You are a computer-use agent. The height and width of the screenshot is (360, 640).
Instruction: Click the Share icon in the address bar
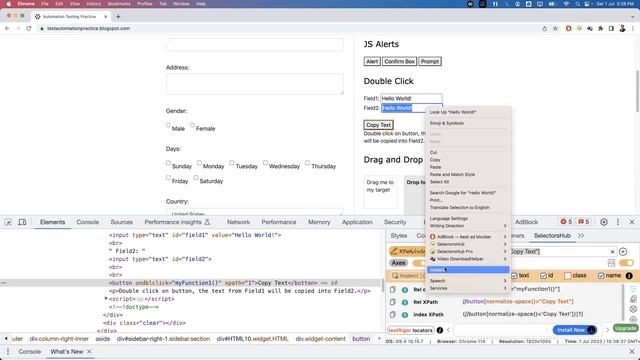tap(544, 28)
